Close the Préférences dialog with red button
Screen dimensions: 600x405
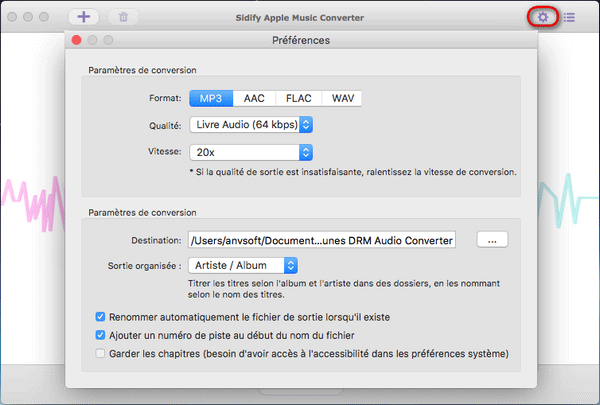76,40
